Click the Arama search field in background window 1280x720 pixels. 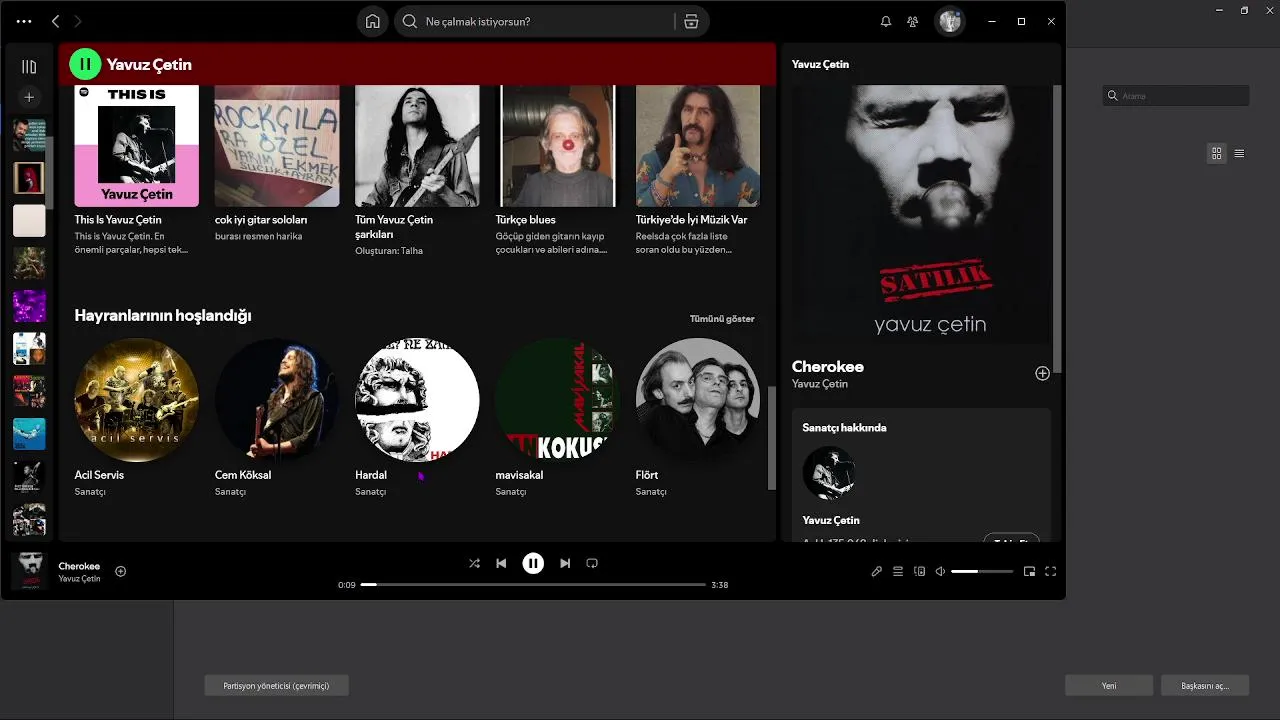[1176, 96]
